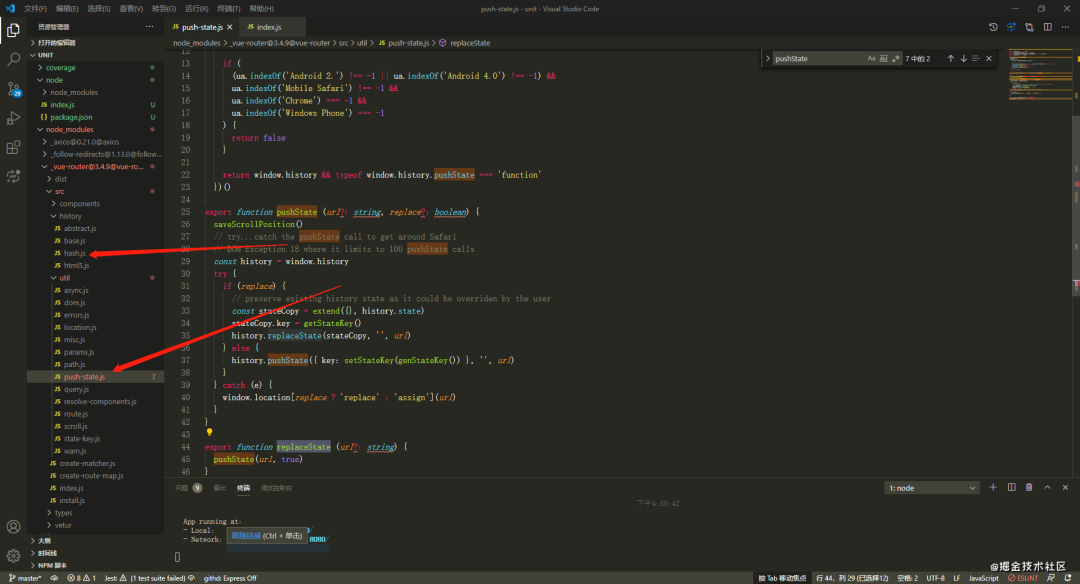The image size is (1080, 584).
Task: Click the split editor icon
Action: tap(1048, 27)
